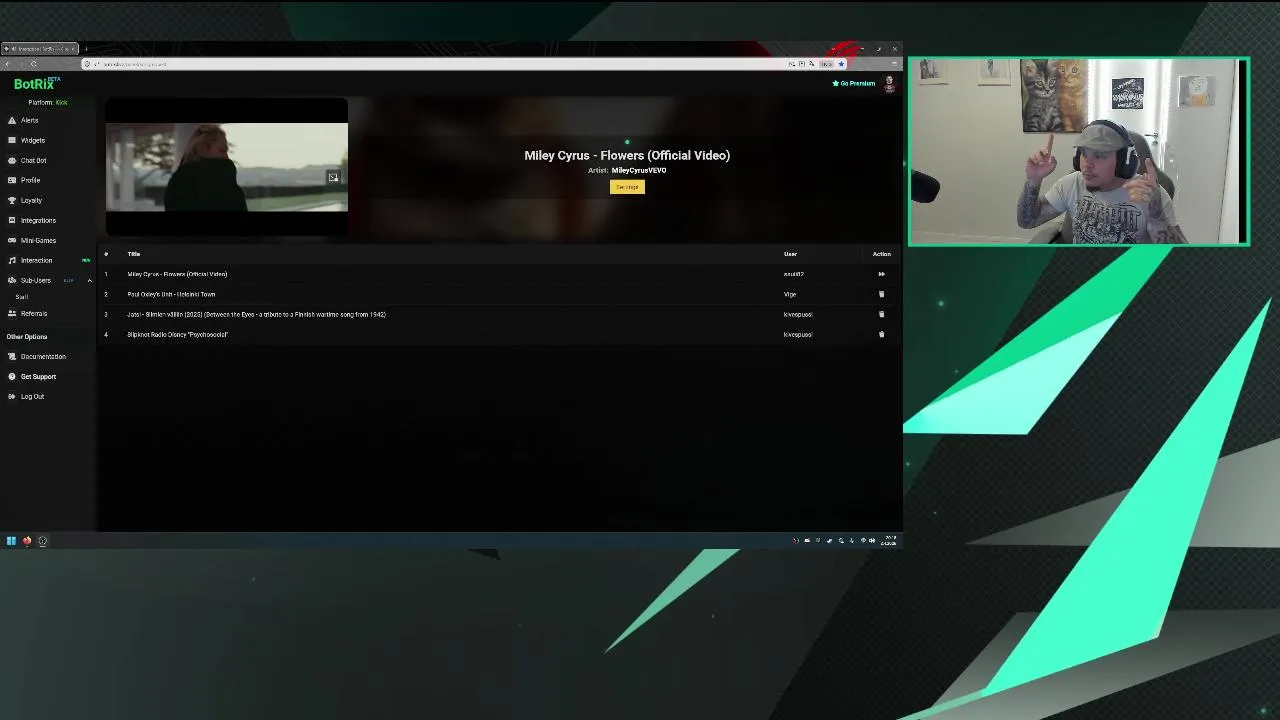This screenshot has height=720, width=1280.
Task: Click the yellow button under the artist name
Action: (x=627, y=187)
